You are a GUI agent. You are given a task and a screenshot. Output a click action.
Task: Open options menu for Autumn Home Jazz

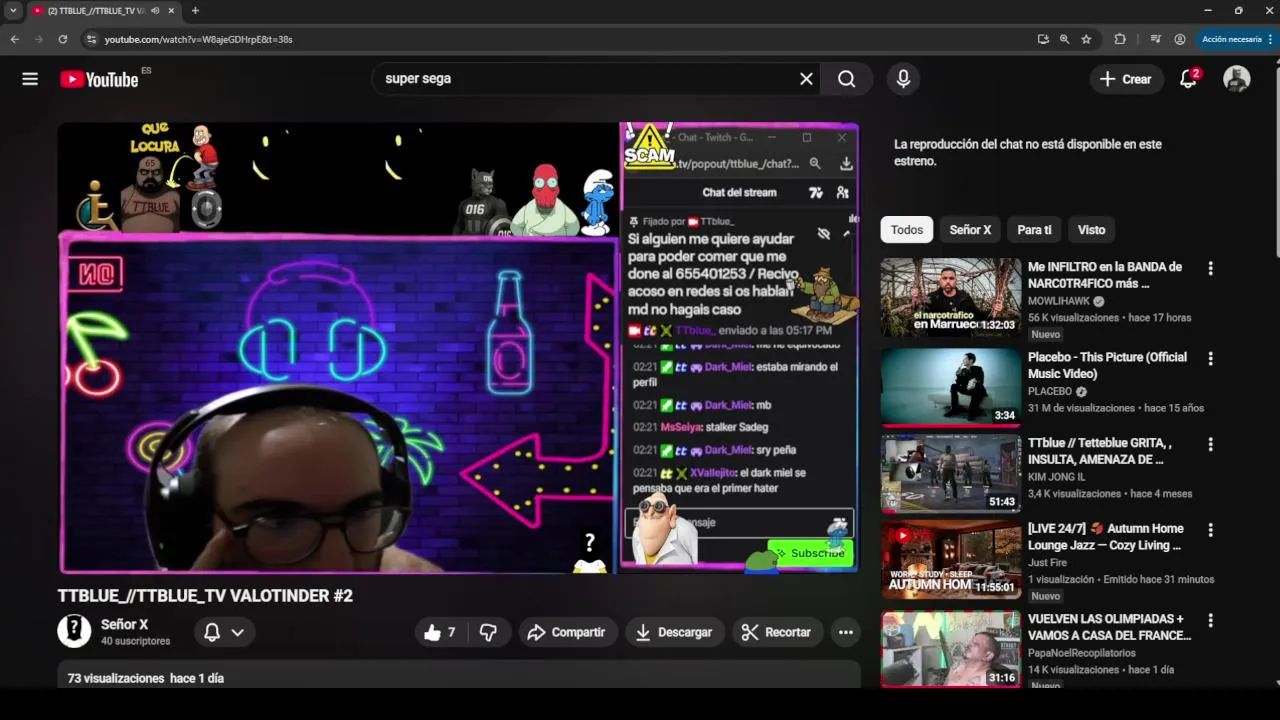tap(1210, 530)
